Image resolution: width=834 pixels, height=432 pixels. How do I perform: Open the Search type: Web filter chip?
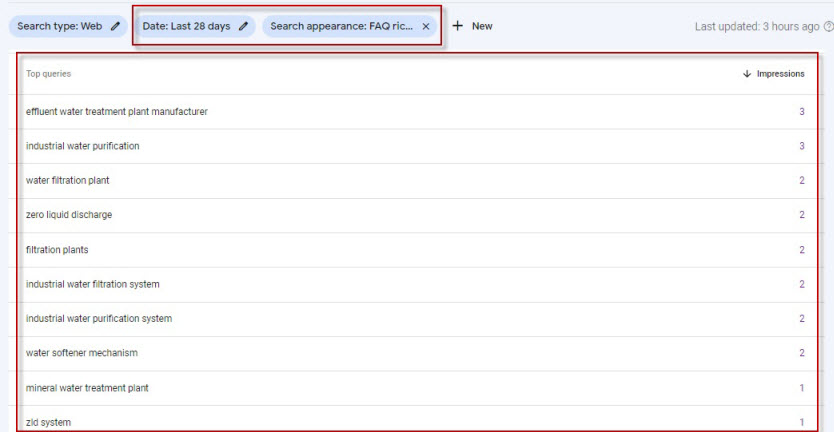point(68,27)
